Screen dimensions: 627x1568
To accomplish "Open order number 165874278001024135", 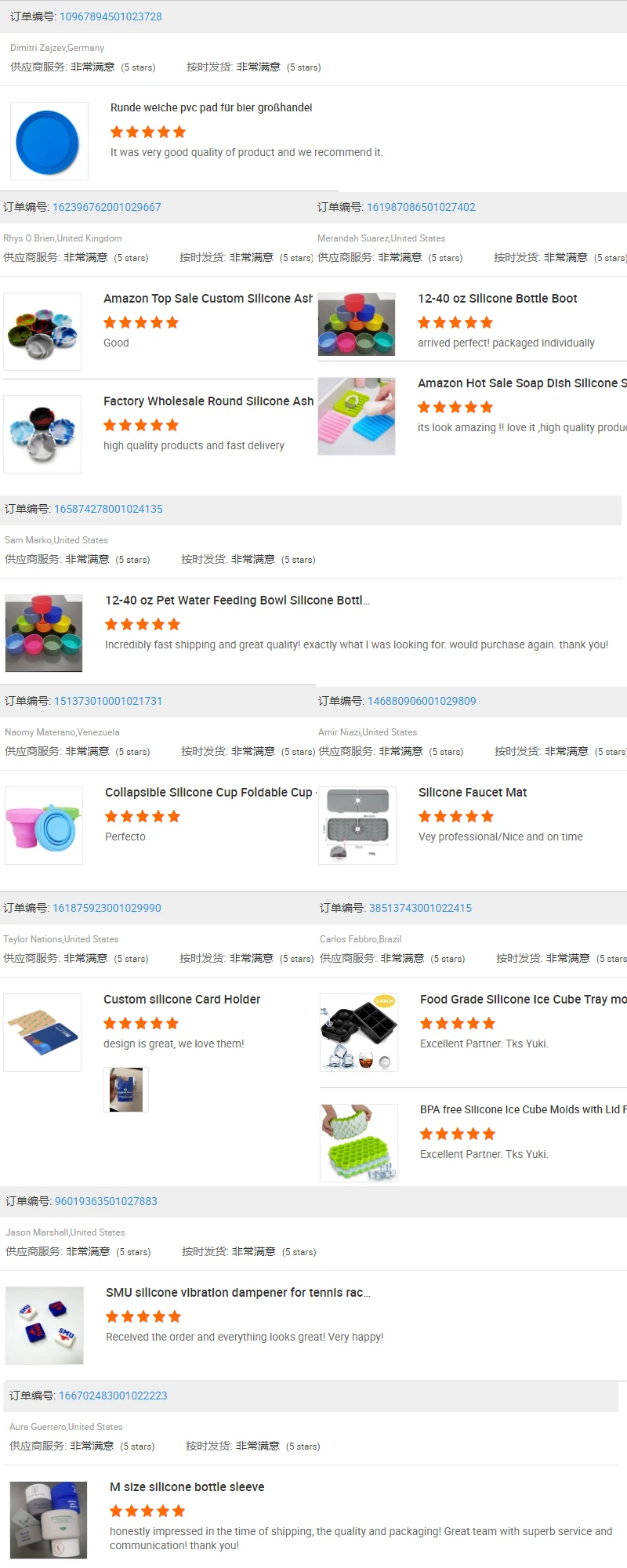I will pyautogui.click(x=108, y=509).
